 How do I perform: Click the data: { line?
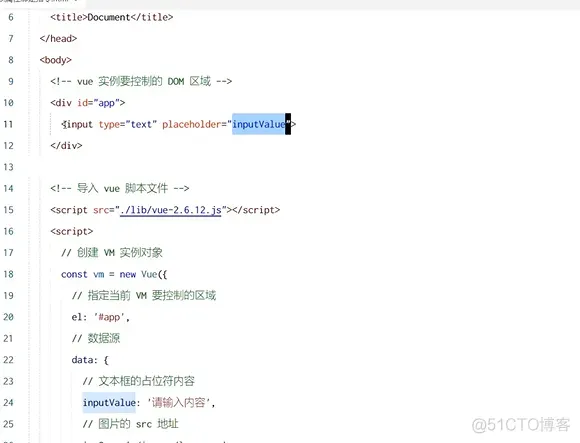pos(90,360)
